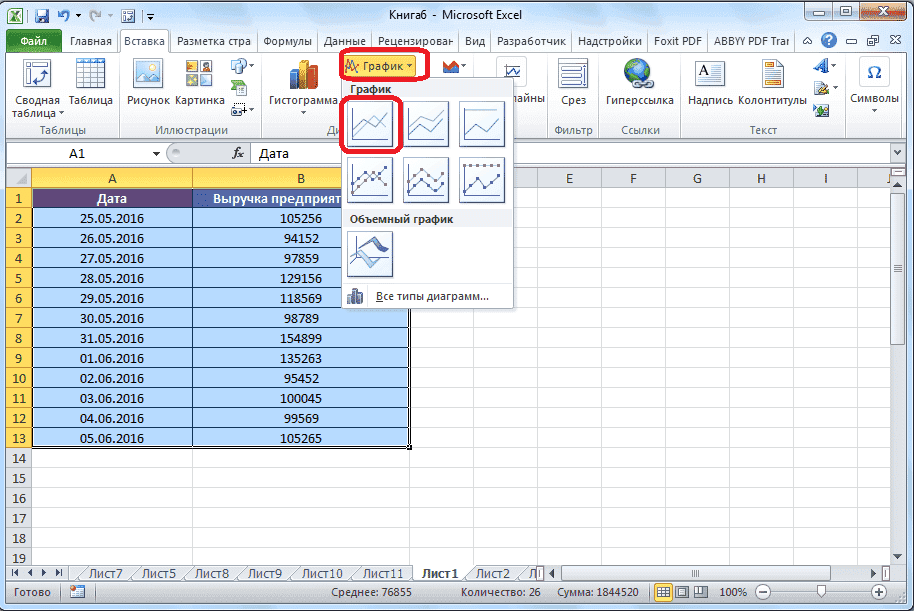This screenshot has height=611, width=914.
Task: Select the basic line chart type
Action: click(x=370, y=125)
